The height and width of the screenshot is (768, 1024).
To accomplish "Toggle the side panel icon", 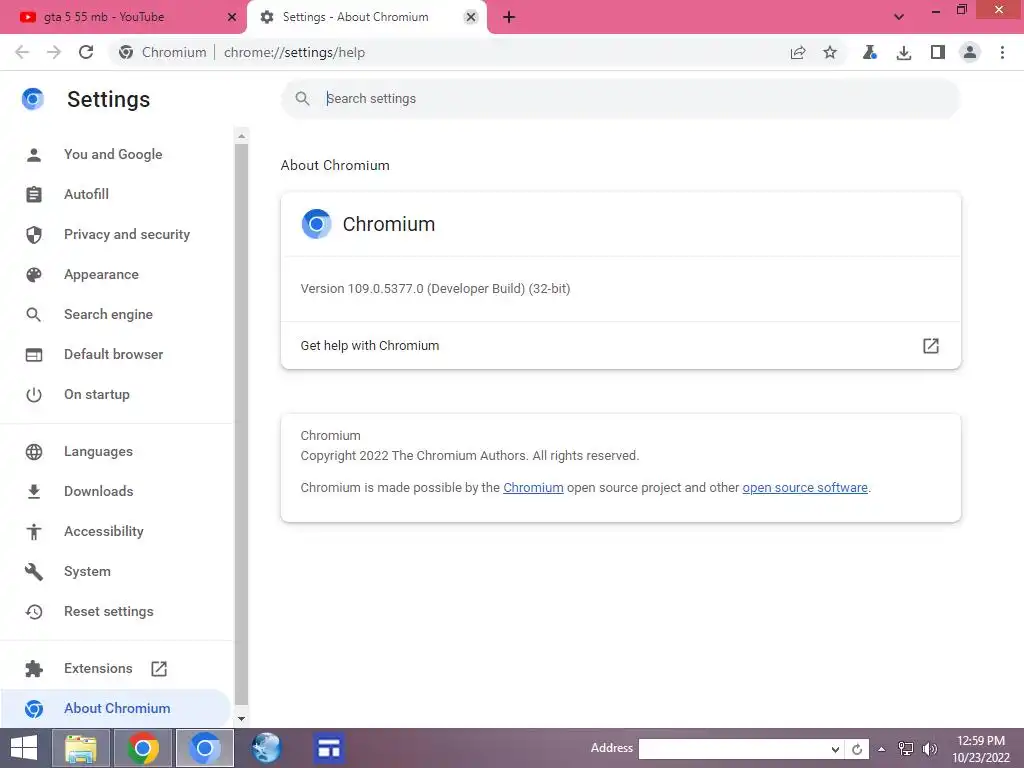I will click(937, 52).
